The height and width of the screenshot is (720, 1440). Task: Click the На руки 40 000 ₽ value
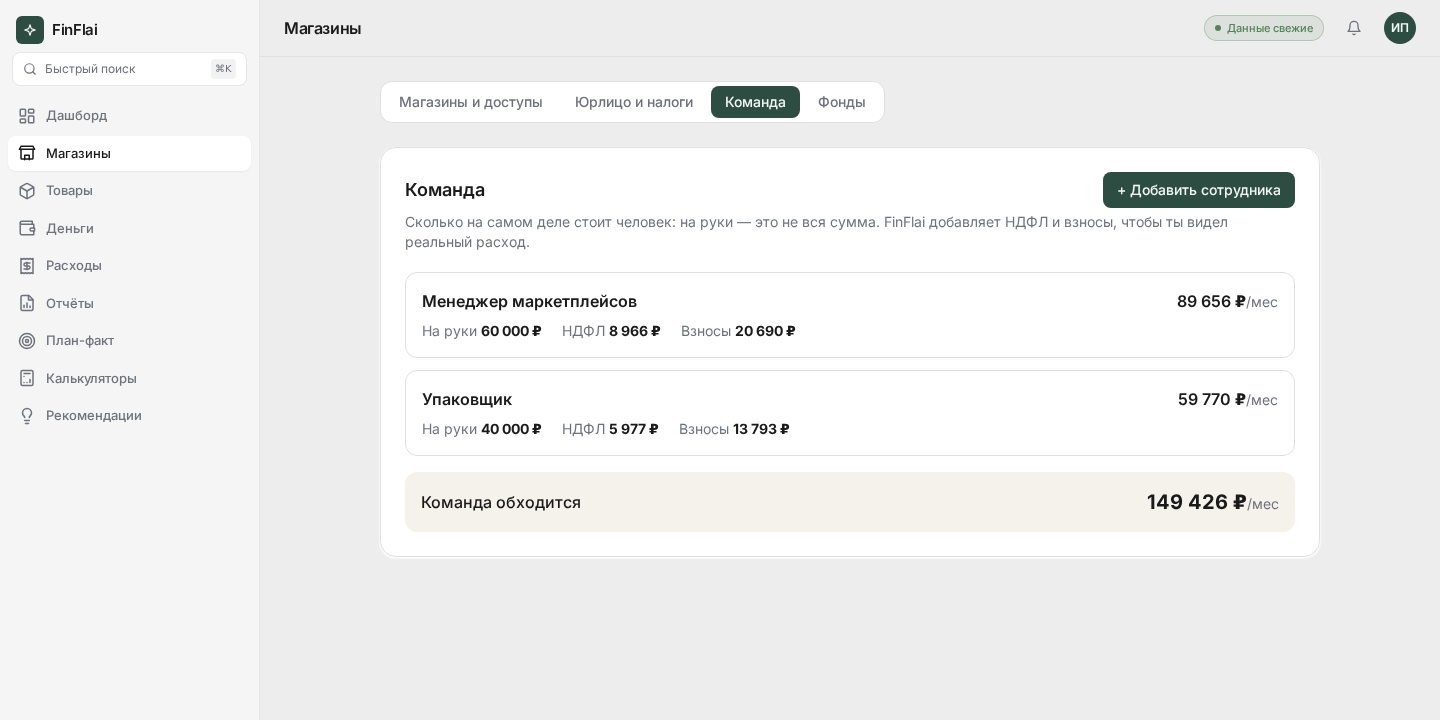482,429
